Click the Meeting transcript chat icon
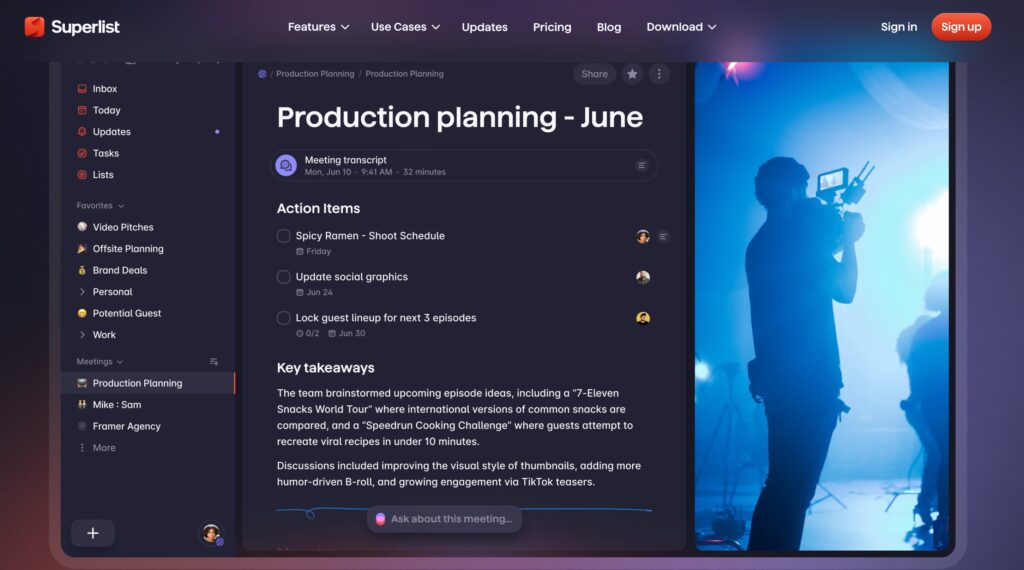This screenshot has width=1024, height=570. [x=285, y=166]
